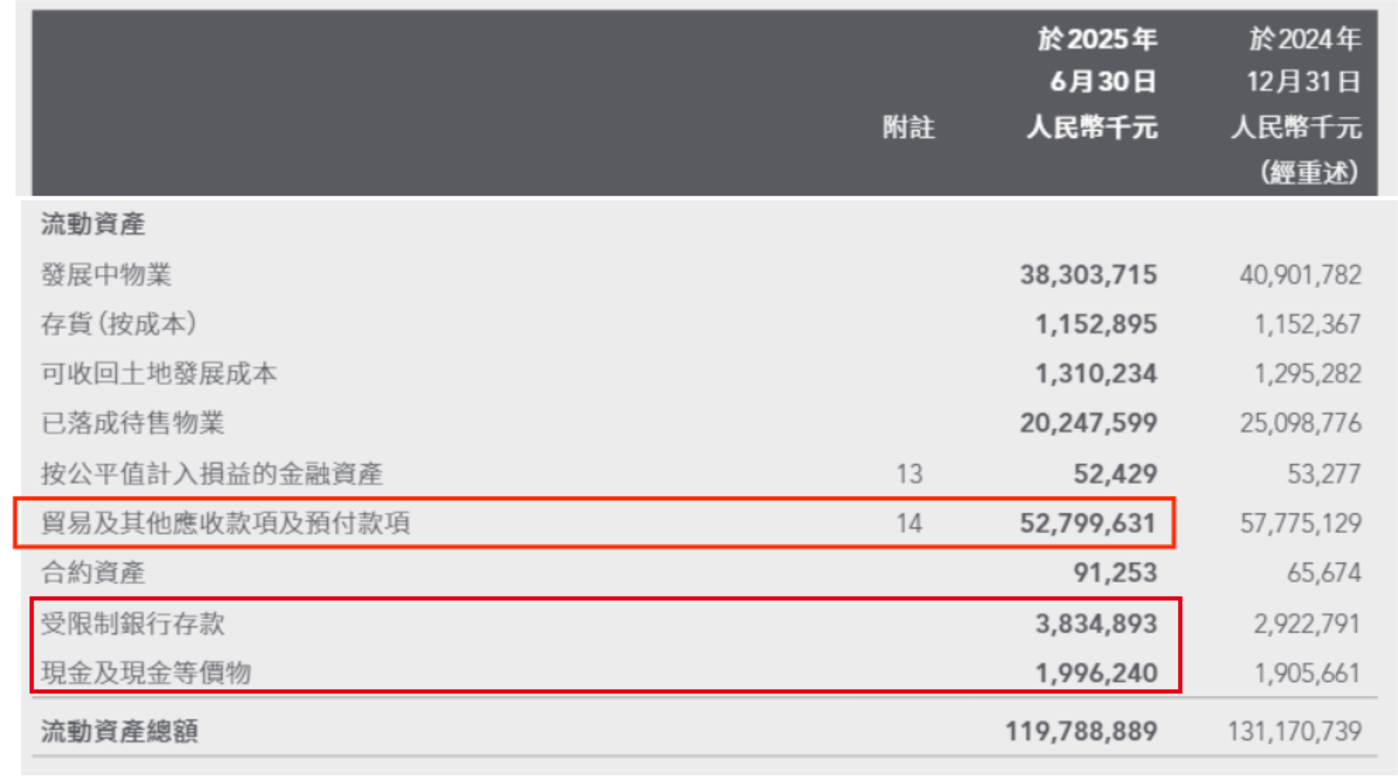Select the 按公平值計入損益的金融資產 label

[211, 473]
